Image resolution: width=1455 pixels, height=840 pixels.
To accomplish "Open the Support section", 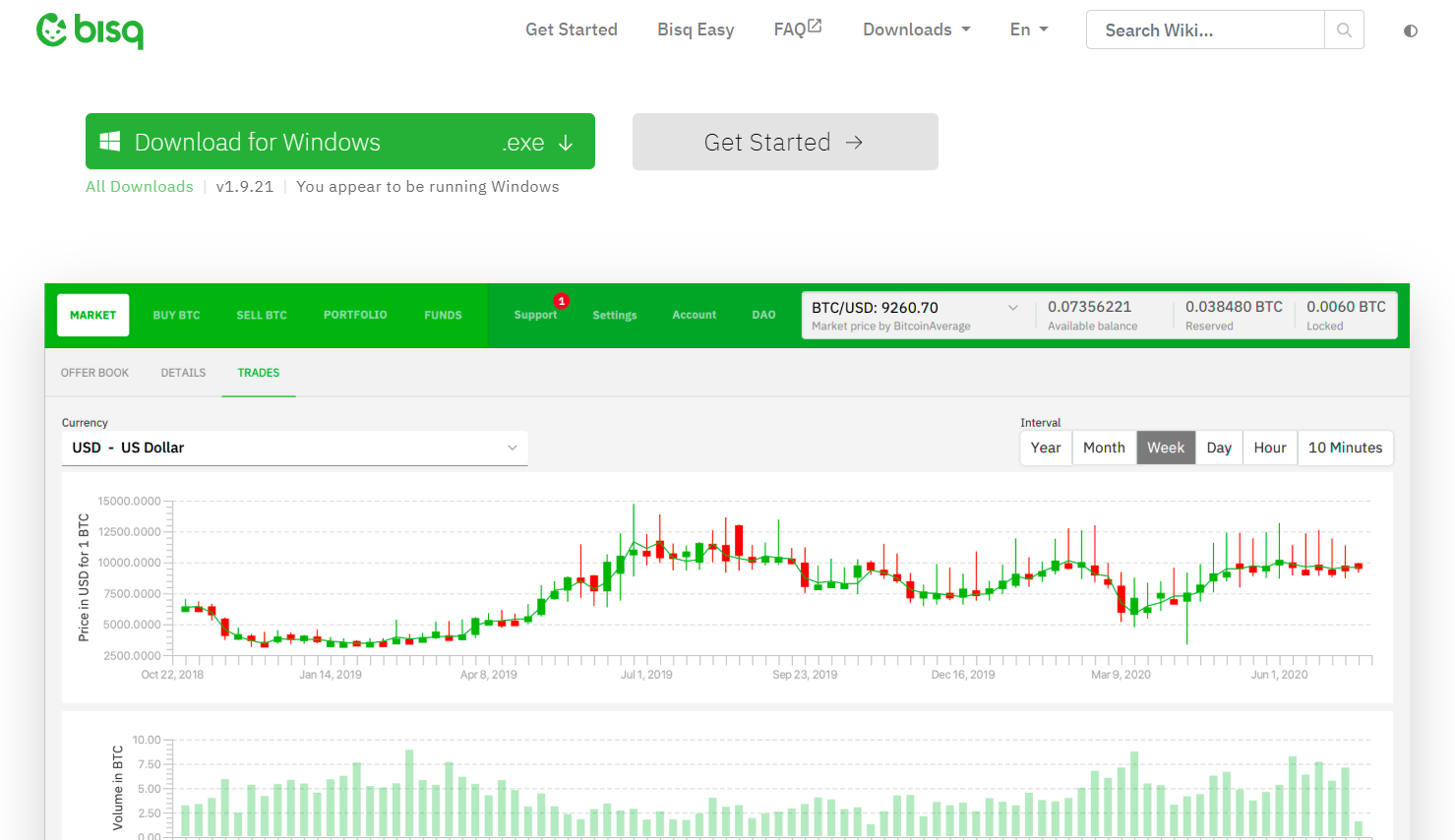I will click(x=535, y=315).
